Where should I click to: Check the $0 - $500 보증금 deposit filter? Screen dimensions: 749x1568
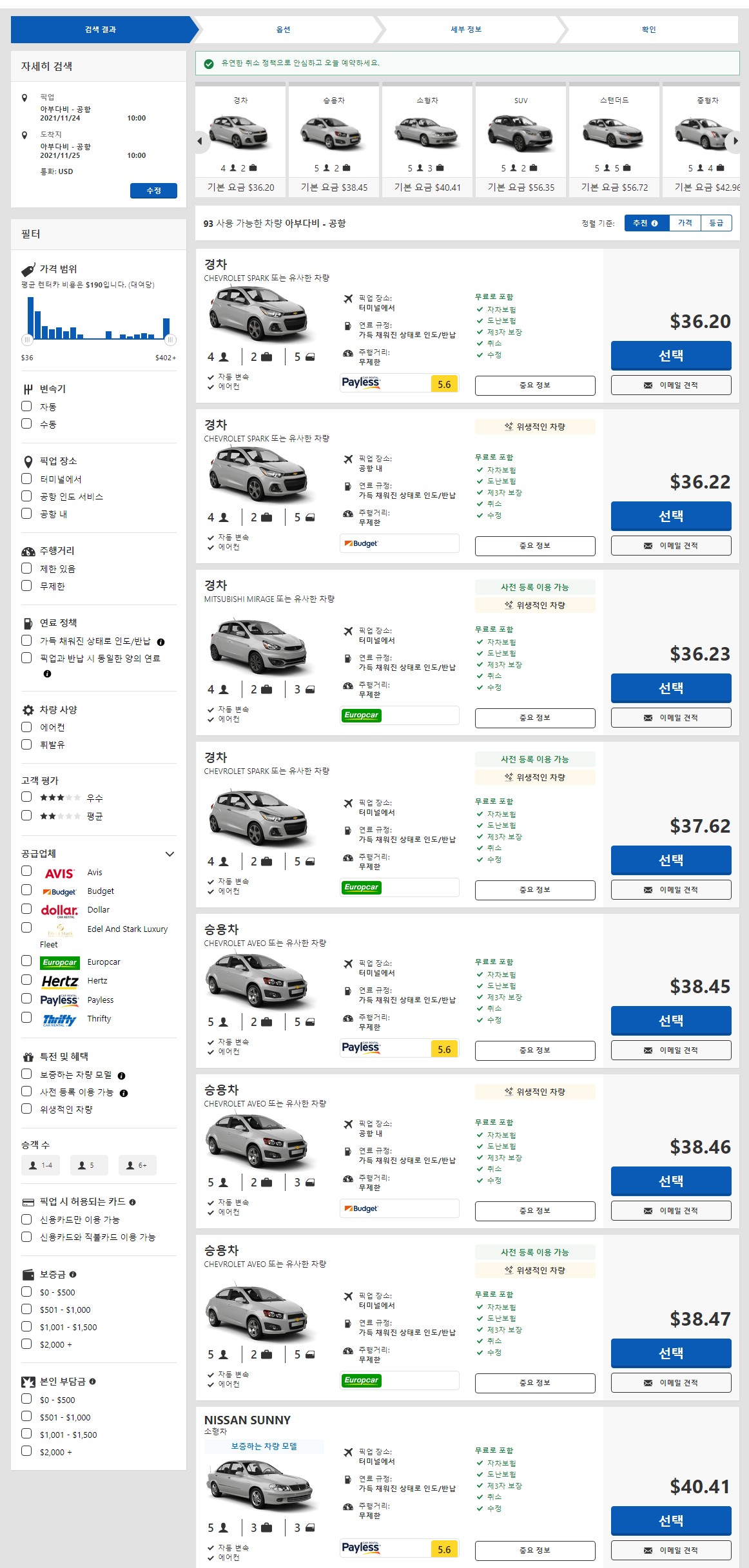(26, 1292)
